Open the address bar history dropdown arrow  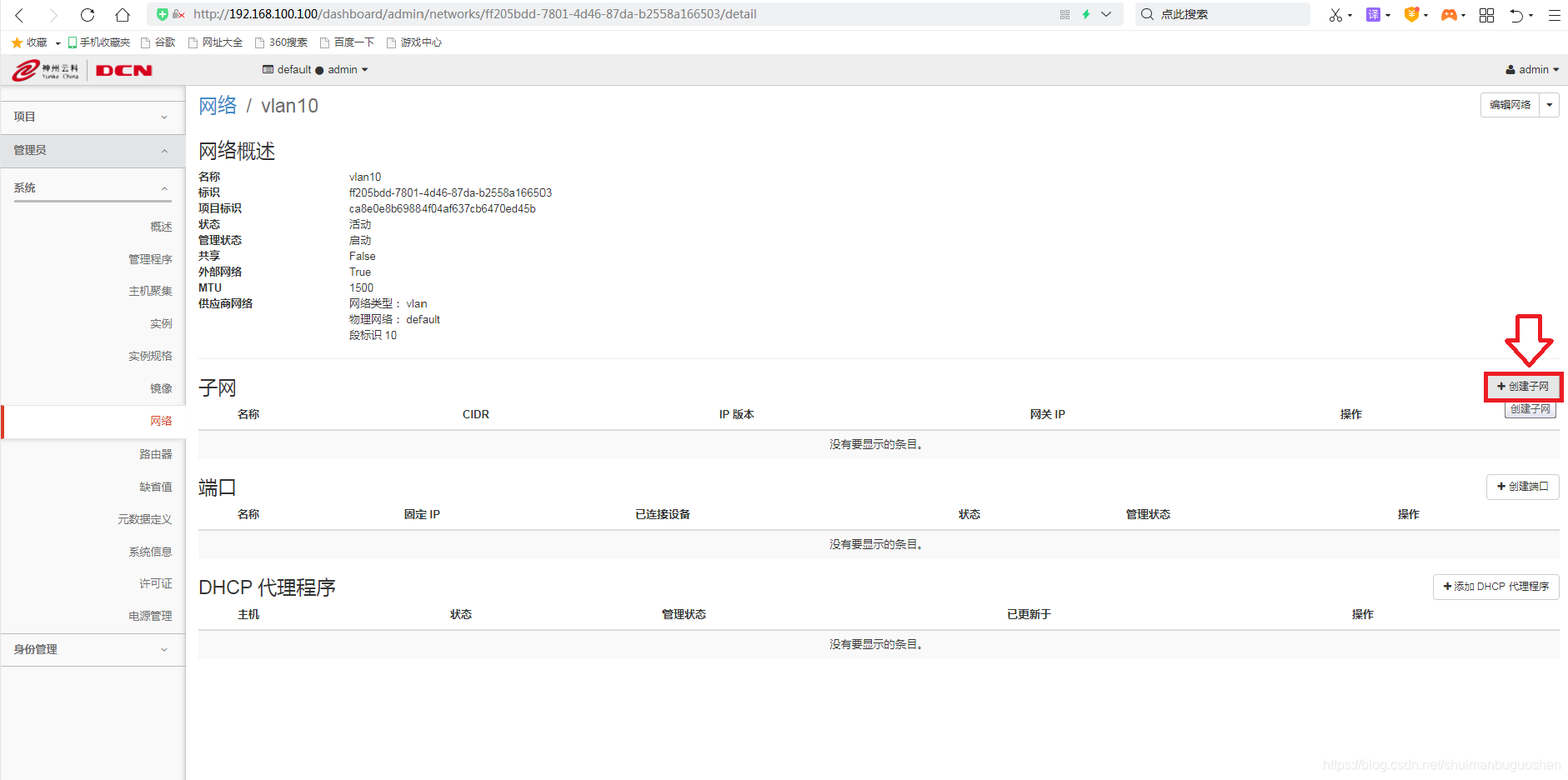point(1106,14)
